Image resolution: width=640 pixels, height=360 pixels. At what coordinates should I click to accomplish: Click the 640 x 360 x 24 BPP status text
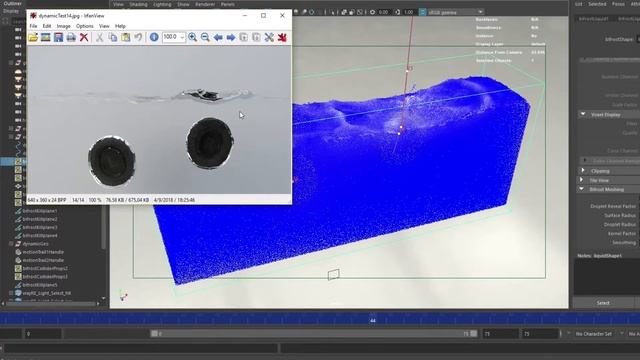tap(47, 200)
